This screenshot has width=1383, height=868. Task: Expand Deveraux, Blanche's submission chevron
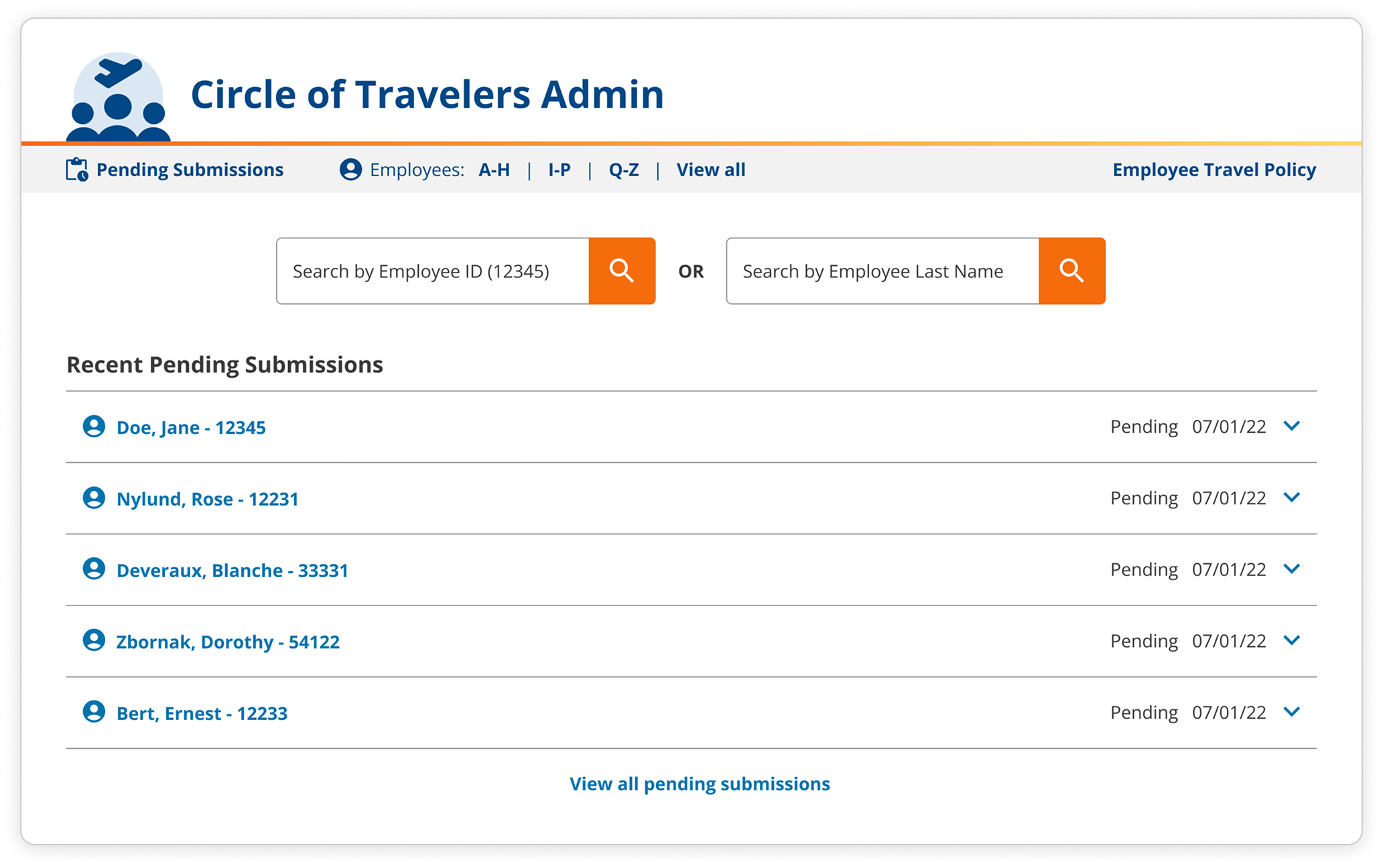[x=1293, y=569]
